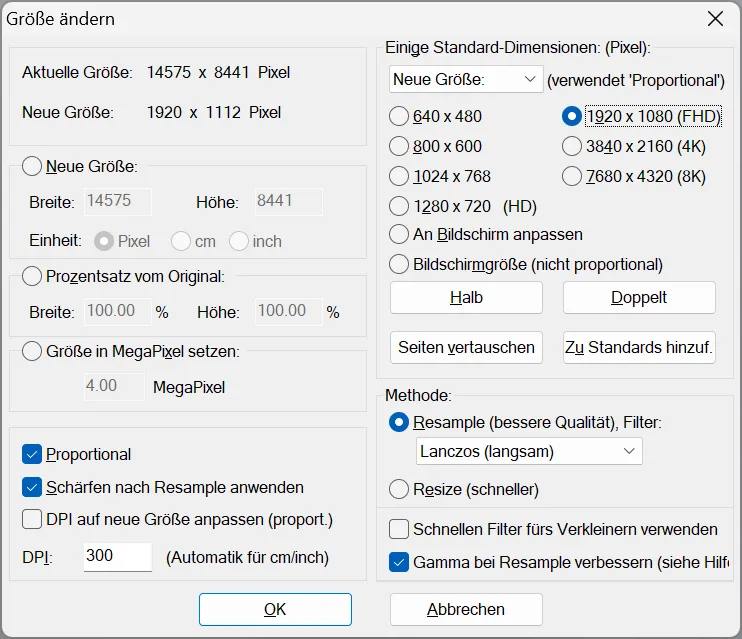Uncheck the Proportional checkbox

(32, 454)
